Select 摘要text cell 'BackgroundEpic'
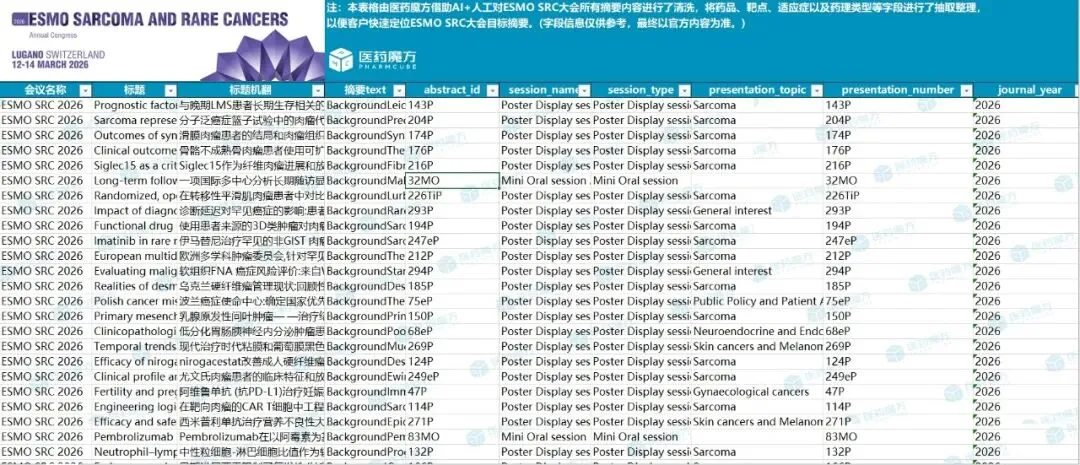1080x465 pixels. click(x=365, y=422)
